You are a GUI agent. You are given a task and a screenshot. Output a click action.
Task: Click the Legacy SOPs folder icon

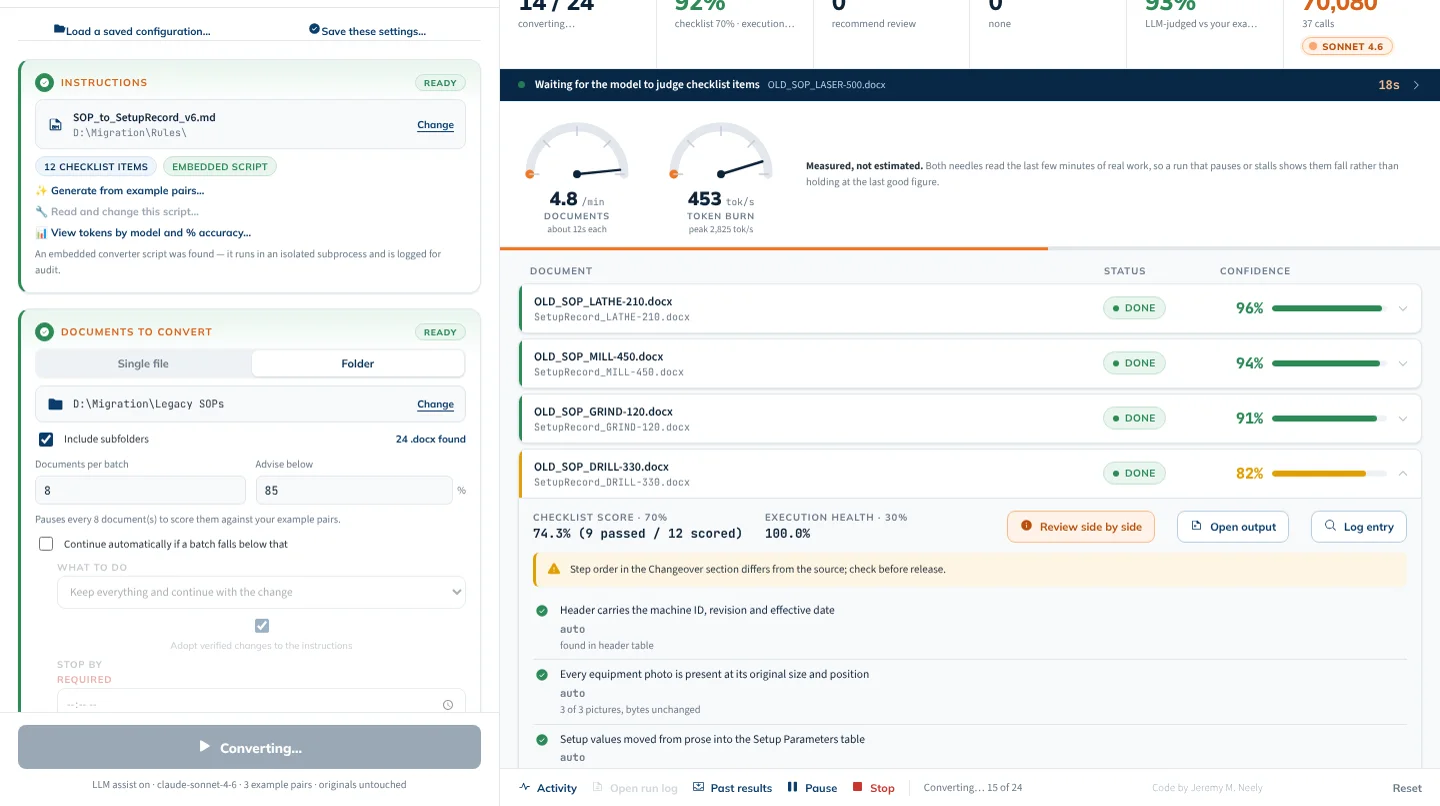tap(56, 404)
